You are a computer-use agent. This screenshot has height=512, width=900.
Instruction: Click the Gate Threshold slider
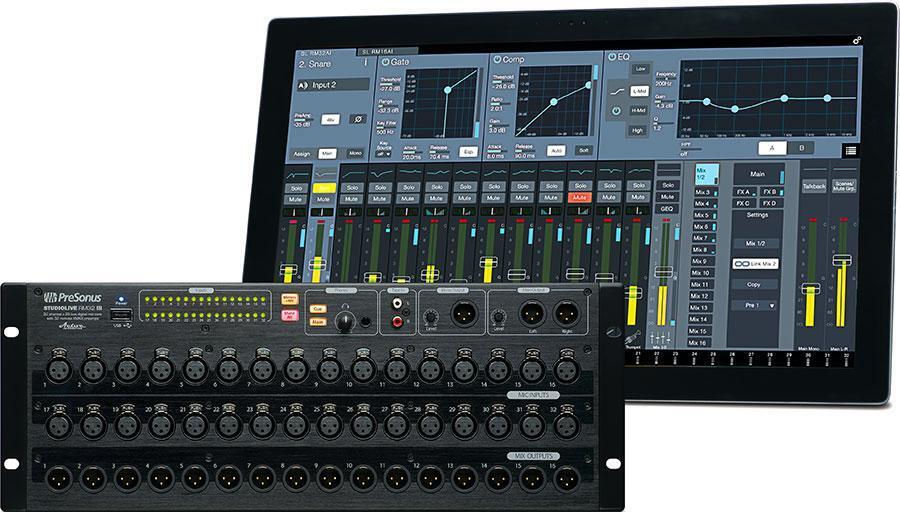coord(390,84)
